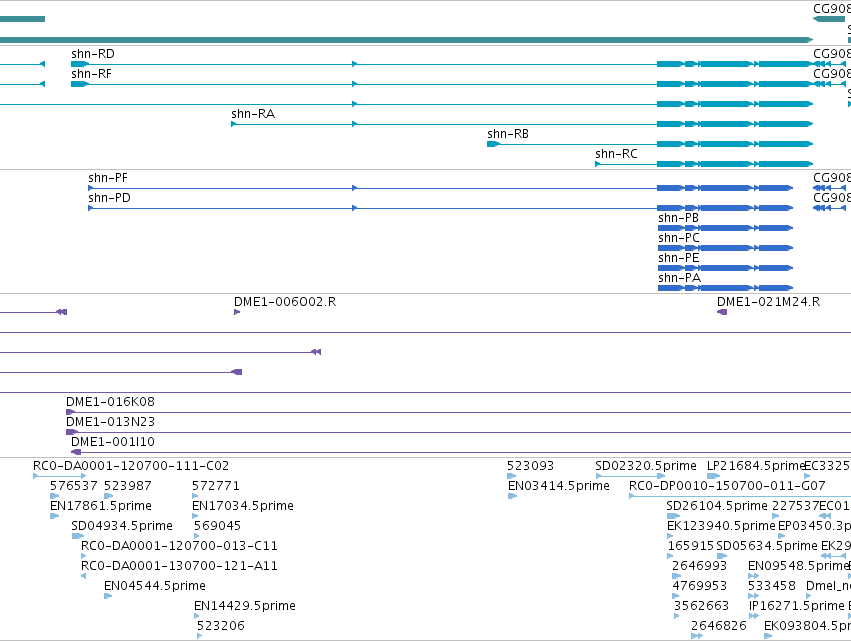This screenshot has height=641, width=851.
Task: Select EST 4769953
Action: 699,586
